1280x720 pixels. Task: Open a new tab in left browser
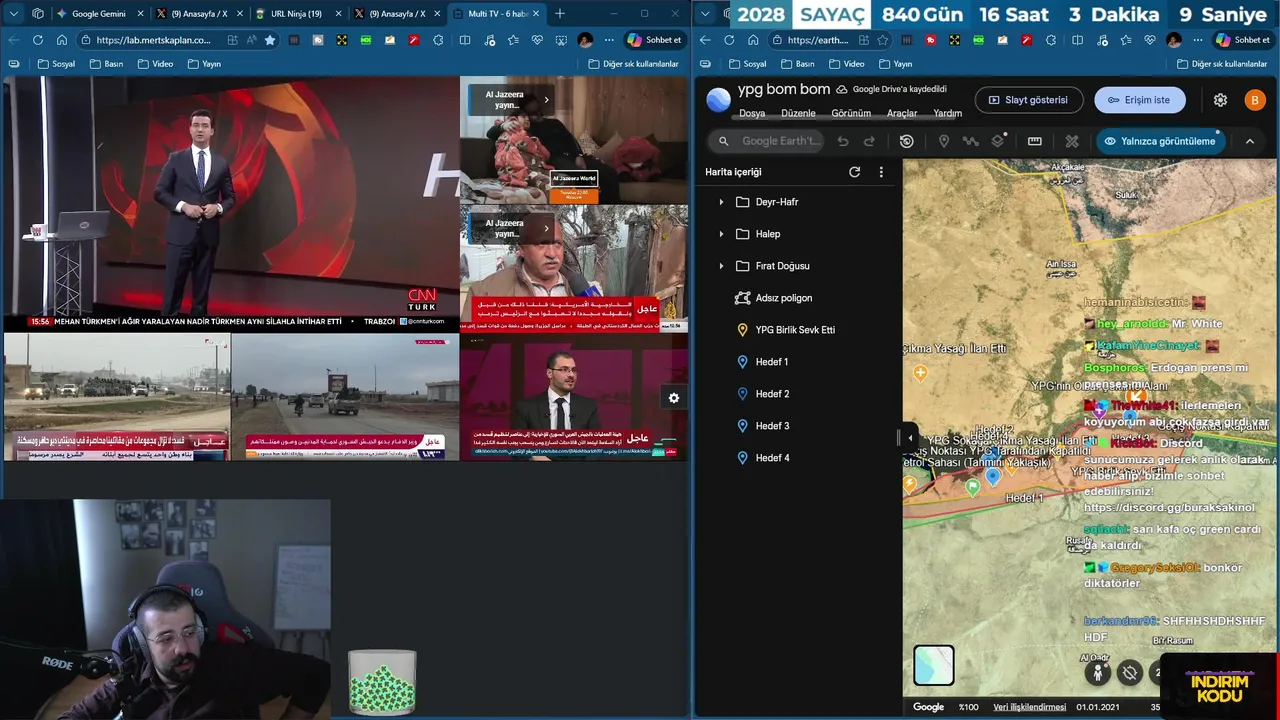pyautogui.click(x=560, y=14)
